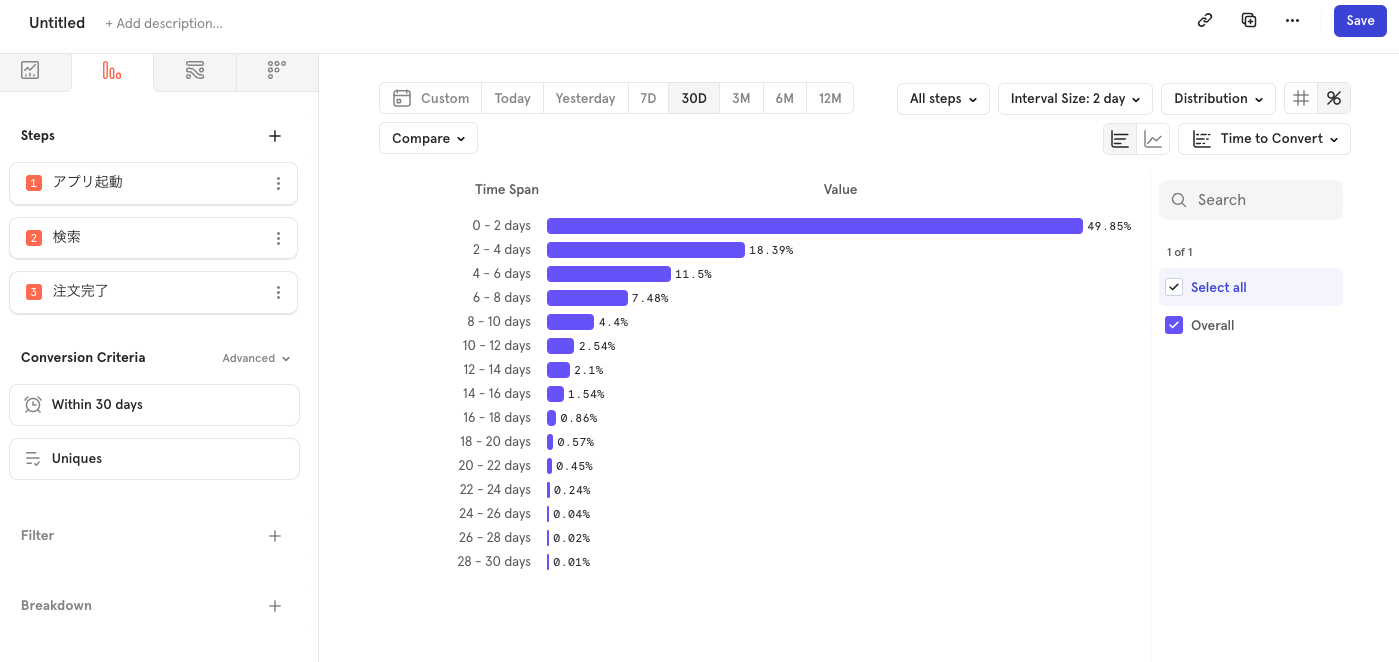Image resolution: width=1399 pixels, height=662 pixels.
Task: Add a new funnel step
Action: click(x=275, y=136)
